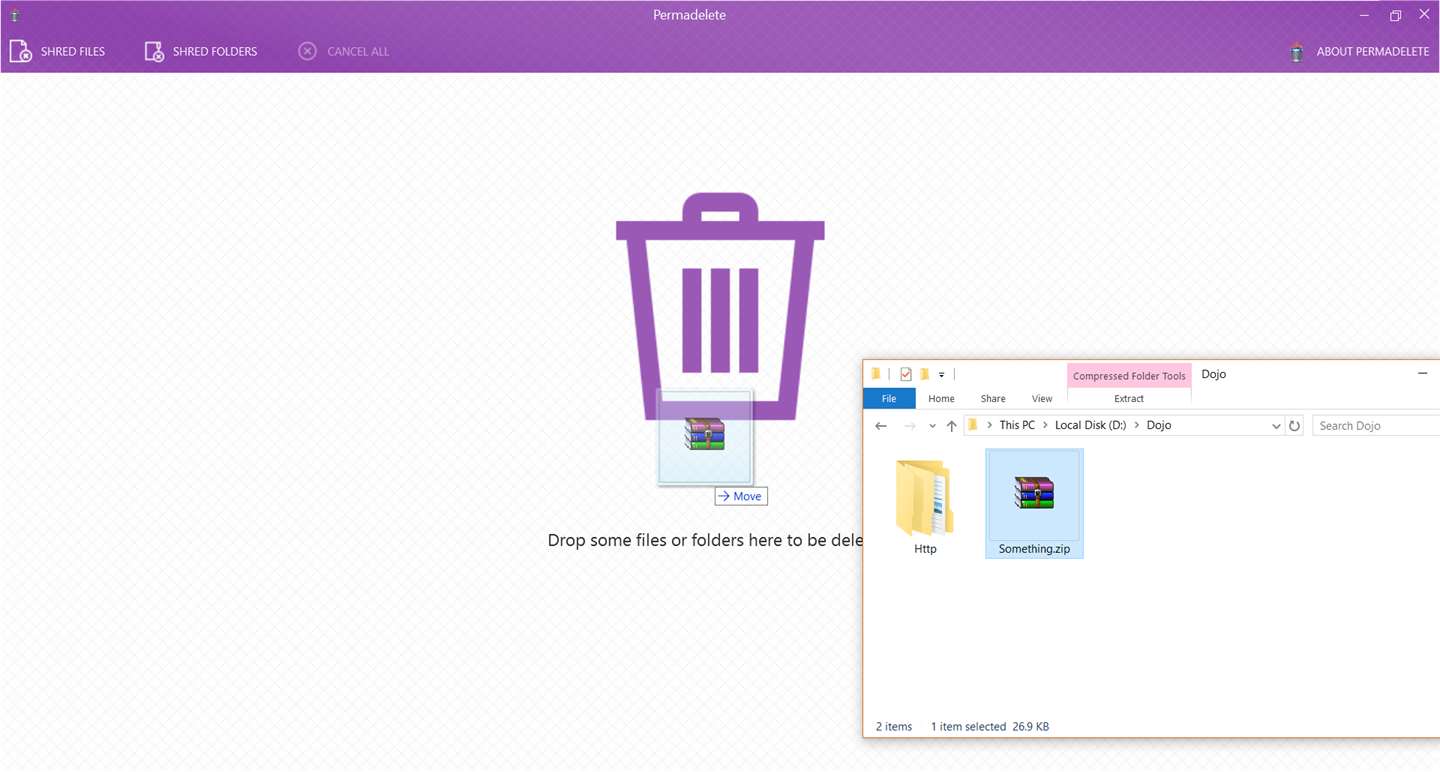Click Cancel All in Permadelete
This screenshot has height=772, width=1440.
click(x=343, y=51)
